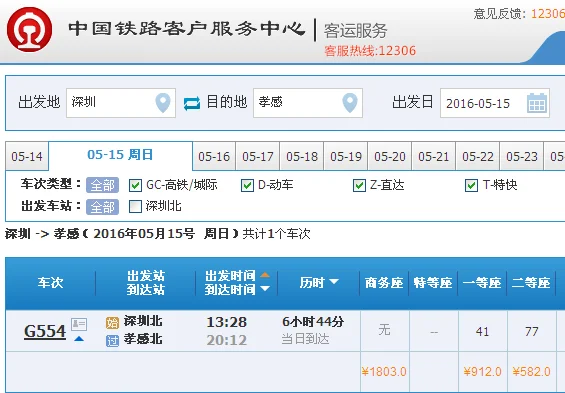The width and height of the screenshot is (565, 393).
Task: Click the 孝感北 arrival station name
Action: 143,339
